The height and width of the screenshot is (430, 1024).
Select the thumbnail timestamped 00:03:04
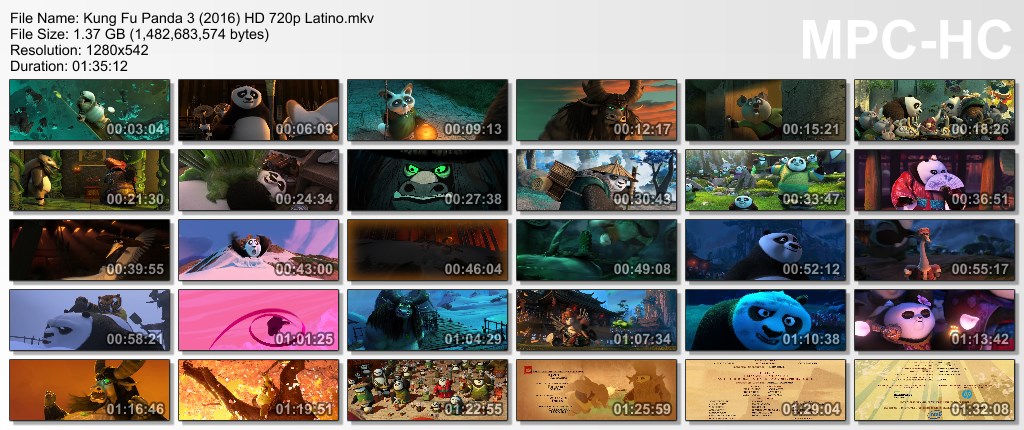(89, 110)
